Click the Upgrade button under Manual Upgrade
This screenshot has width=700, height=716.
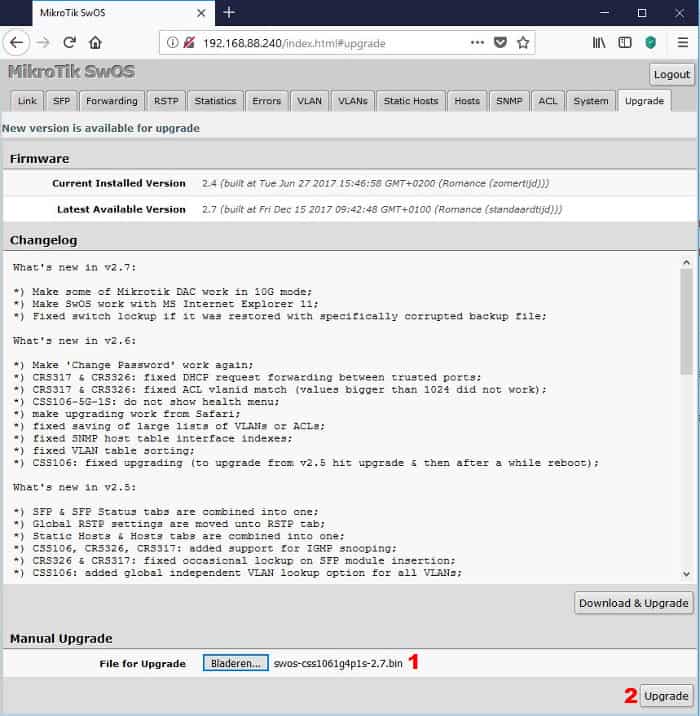click(x=666, y=696)
